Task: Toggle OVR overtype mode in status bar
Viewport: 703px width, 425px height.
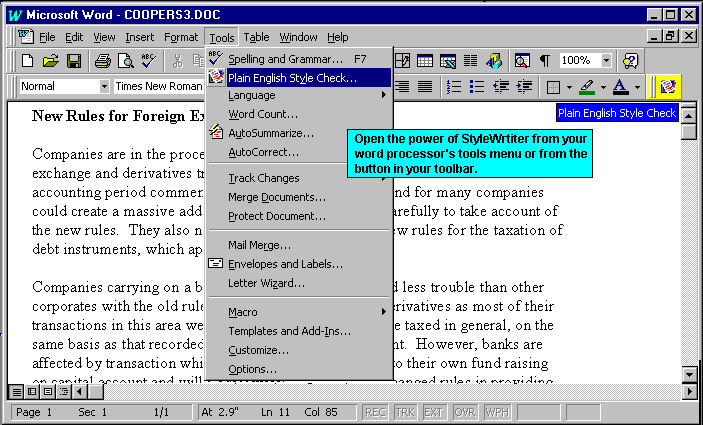Action: click(x=466, y=412)
